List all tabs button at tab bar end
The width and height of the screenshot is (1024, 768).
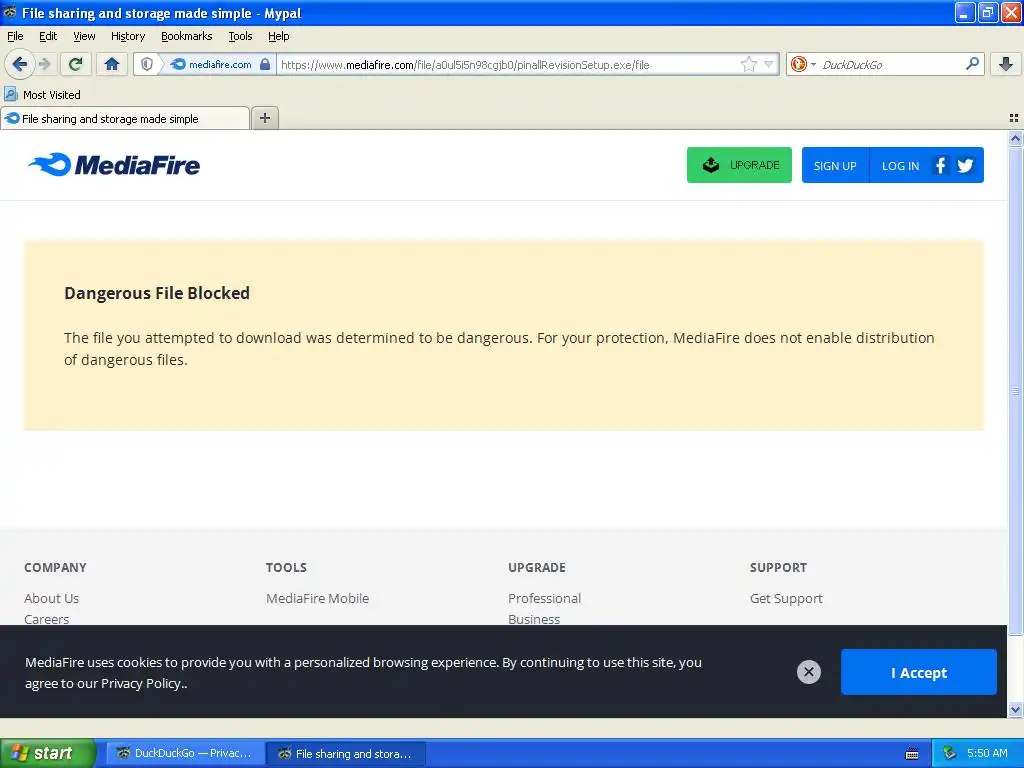coord(1014,118)
